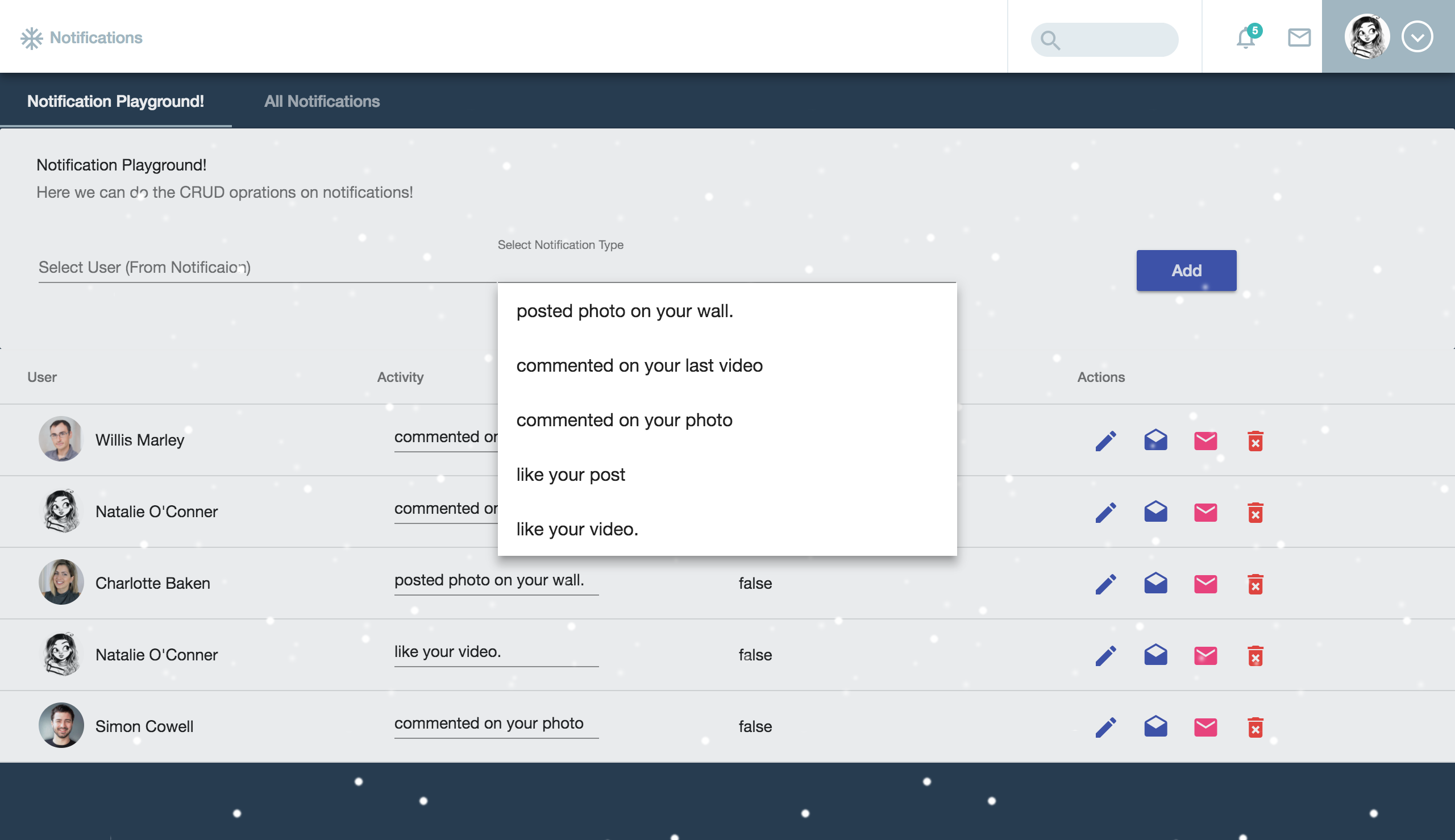Click the header profile avatar
The height and width of the screenshot is (840, 1455).
pyautogui.click(x=1366, y=37)
